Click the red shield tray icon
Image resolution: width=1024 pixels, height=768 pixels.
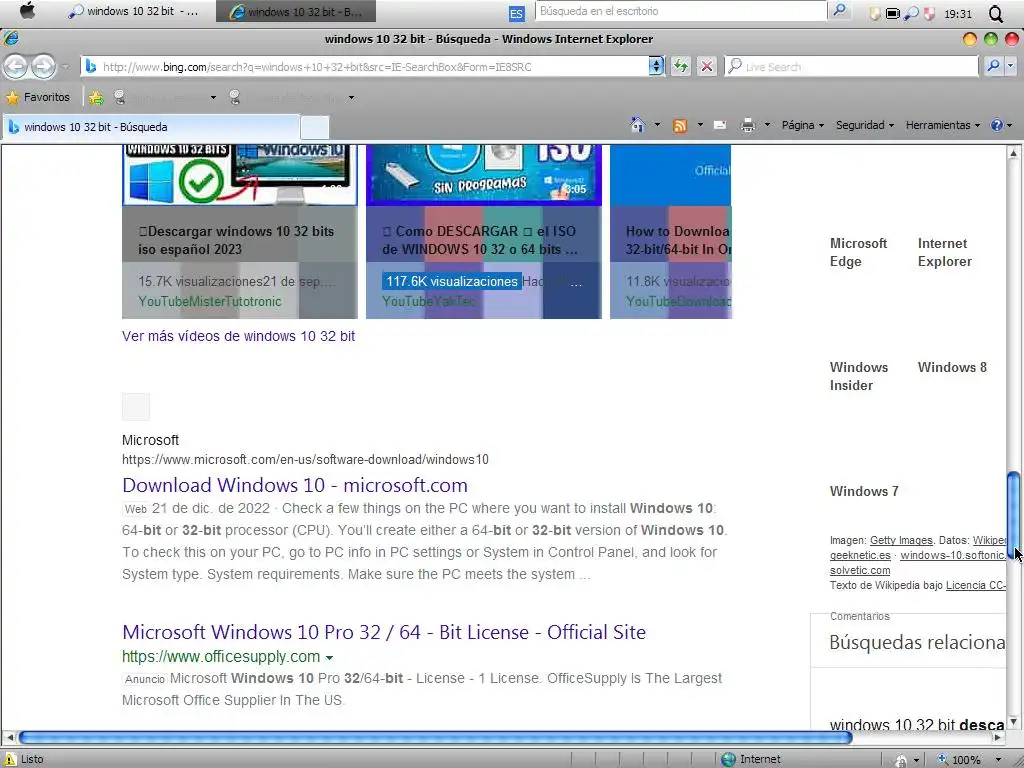(929, 13)
